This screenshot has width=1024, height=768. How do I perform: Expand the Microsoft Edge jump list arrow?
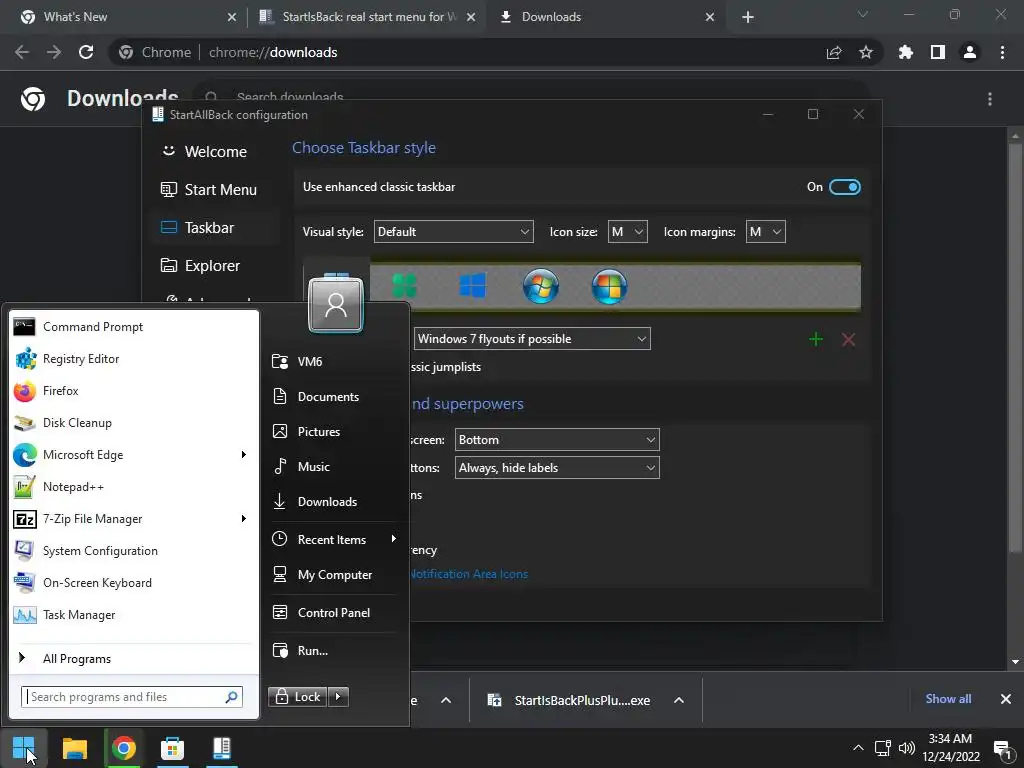click(244, 455)
